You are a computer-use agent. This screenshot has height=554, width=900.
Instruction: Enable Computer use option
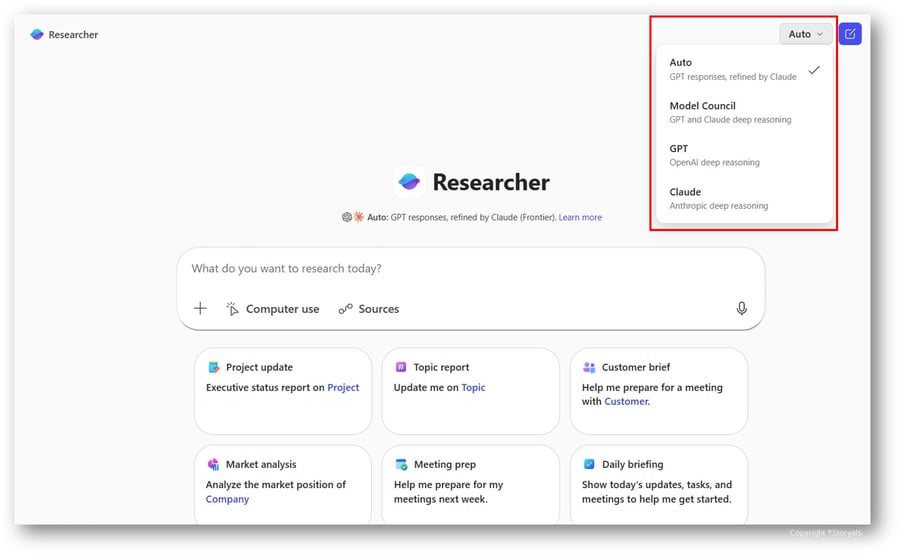[x=273, y=309]
